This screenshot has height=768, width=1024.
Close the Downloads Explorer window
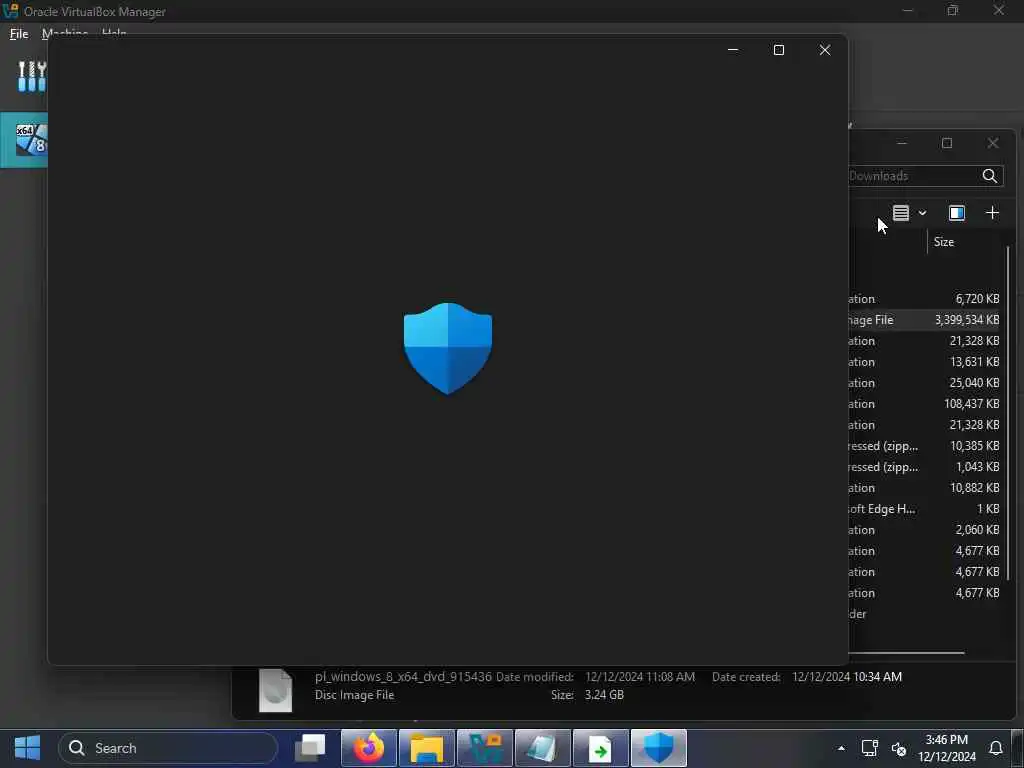(993, 143)
